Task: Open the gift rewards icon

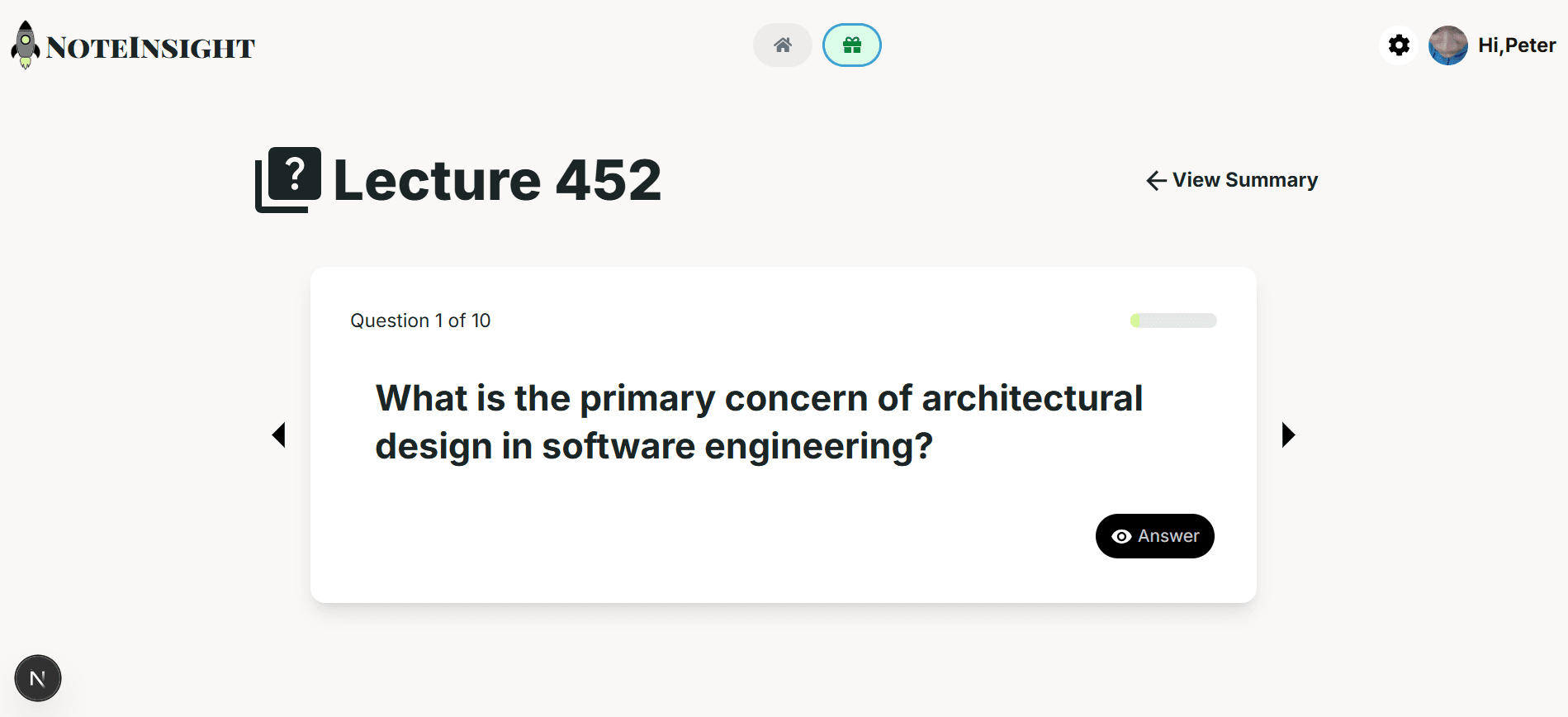Action: (852, 45)
